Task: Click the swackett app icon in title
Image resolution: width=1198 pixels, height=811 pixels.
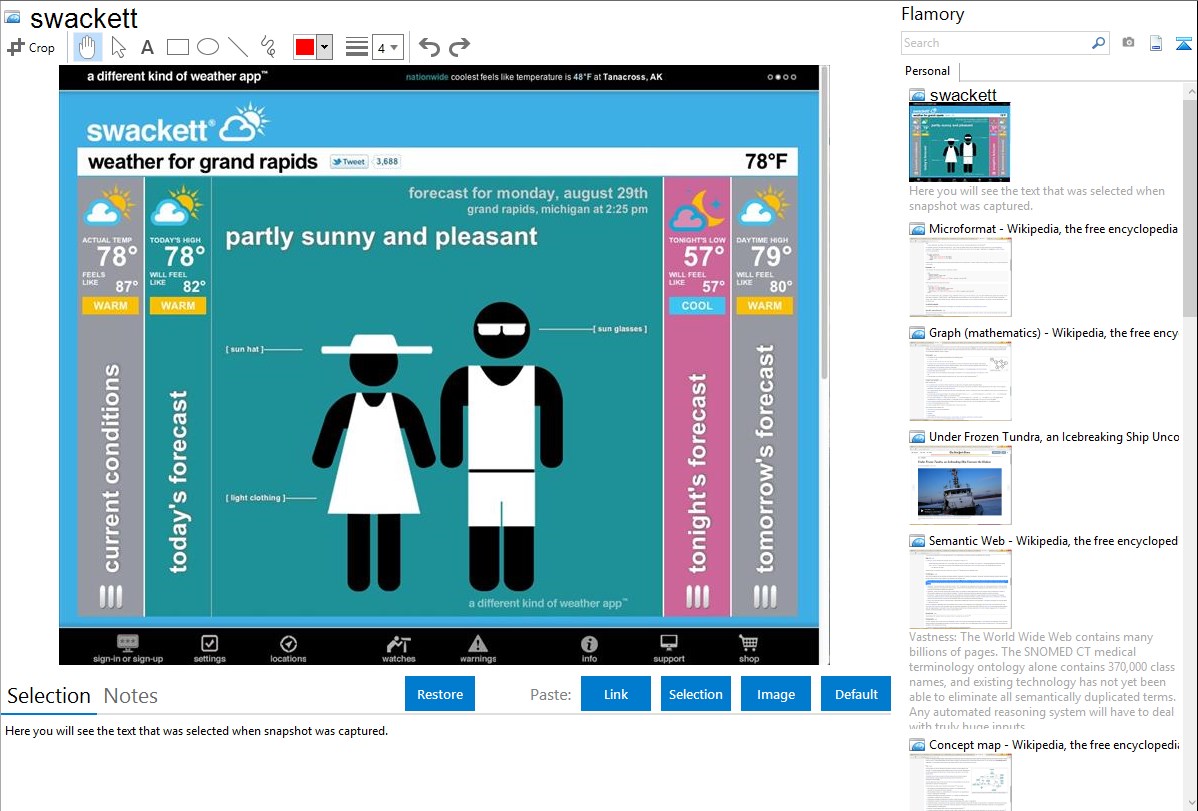Action: tap(12, 17)
